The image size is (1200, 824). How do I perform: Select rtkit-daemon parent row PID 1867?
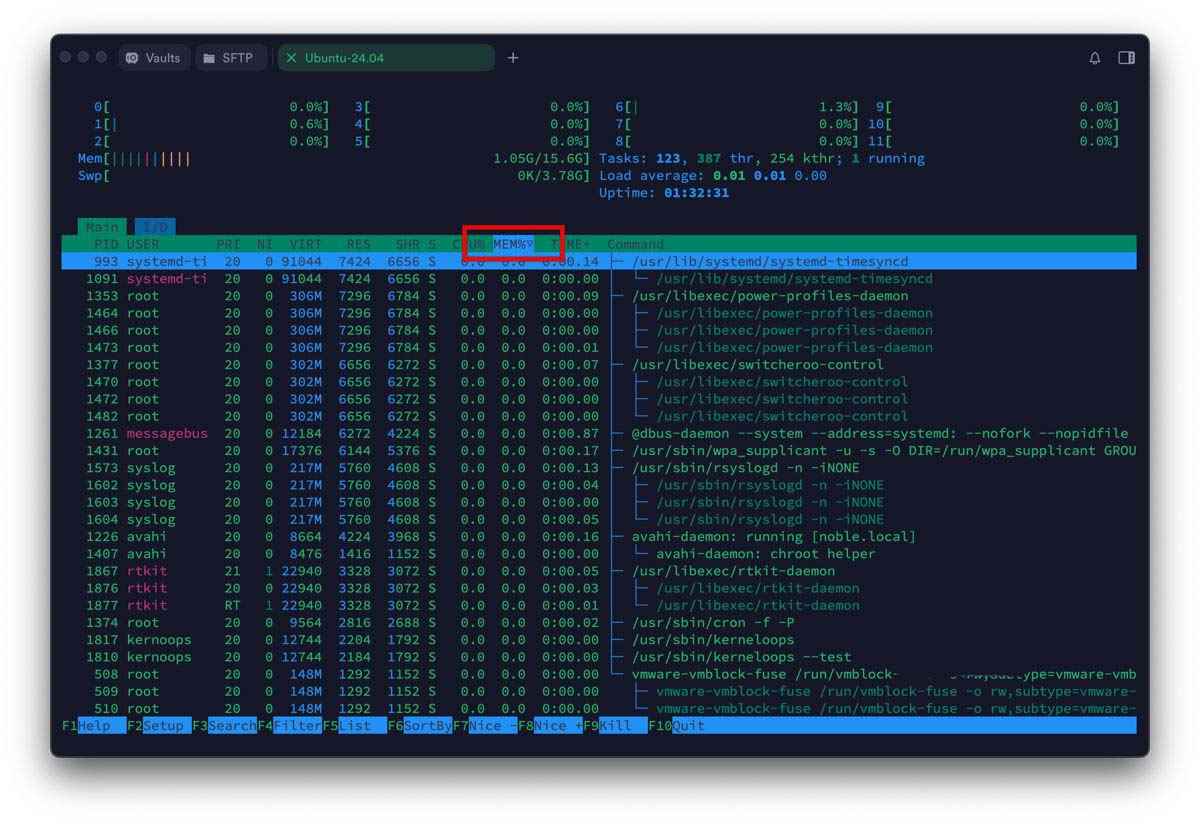[599, 571]
